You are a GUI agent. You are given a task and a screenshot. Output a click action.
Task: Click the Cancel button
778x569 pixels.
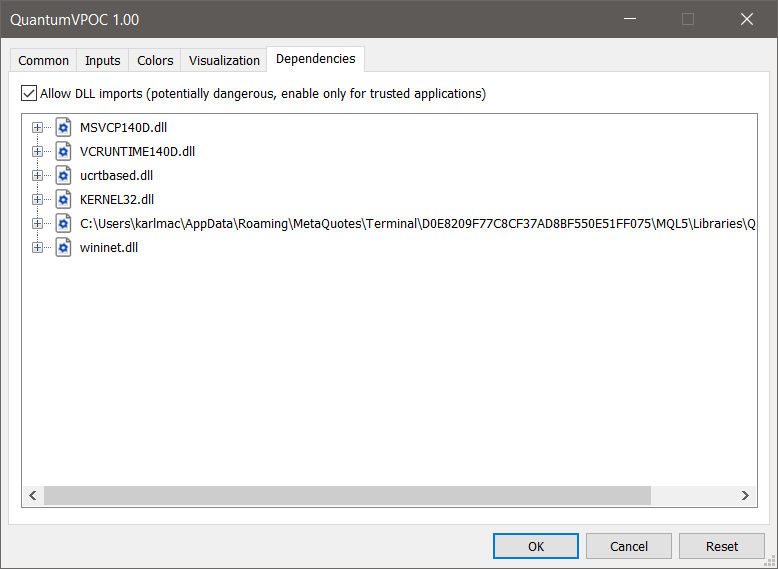tap(629, 546)
